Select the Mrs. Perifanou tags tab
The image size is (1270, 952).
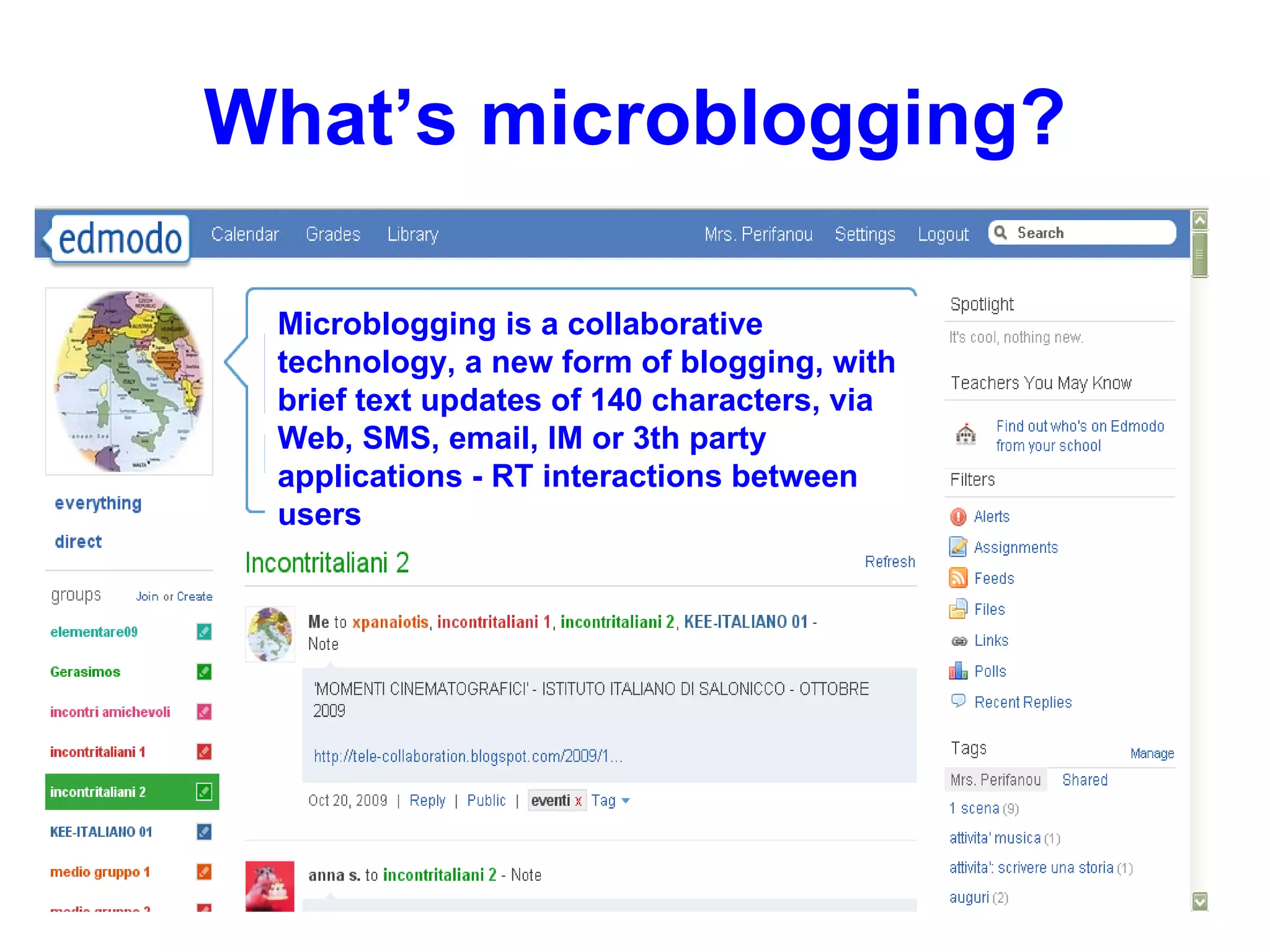996,780
